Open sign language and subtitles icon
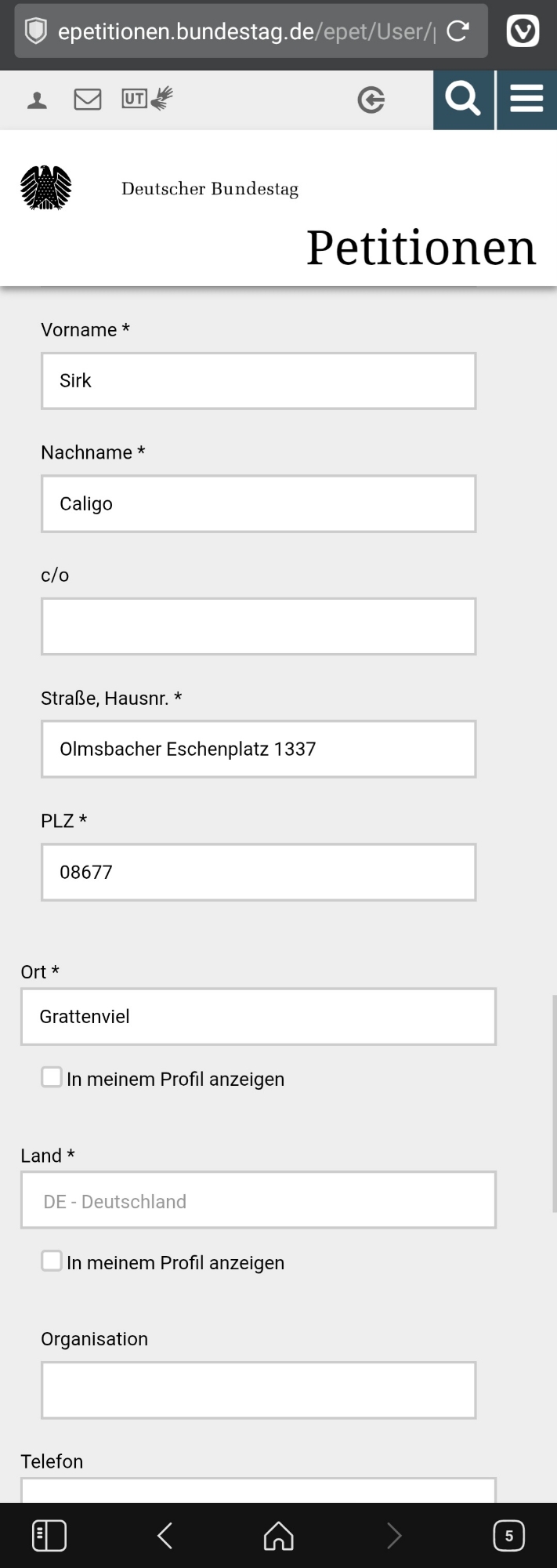The image size is (557, 1568). click(146, 99)
